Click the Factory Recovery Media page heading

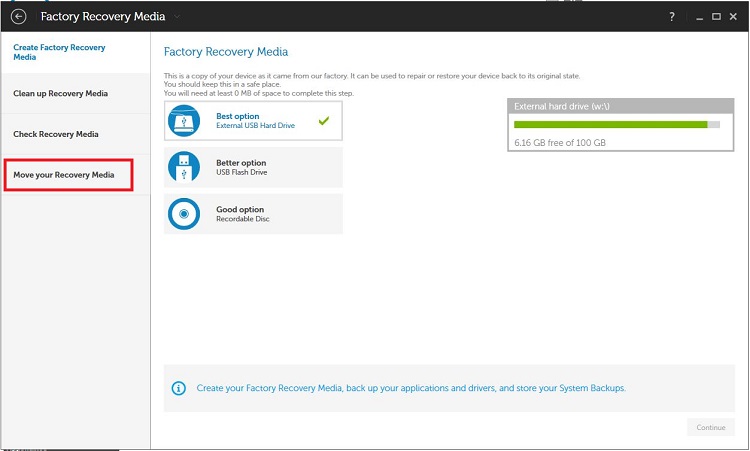click(x=226, y=52)
